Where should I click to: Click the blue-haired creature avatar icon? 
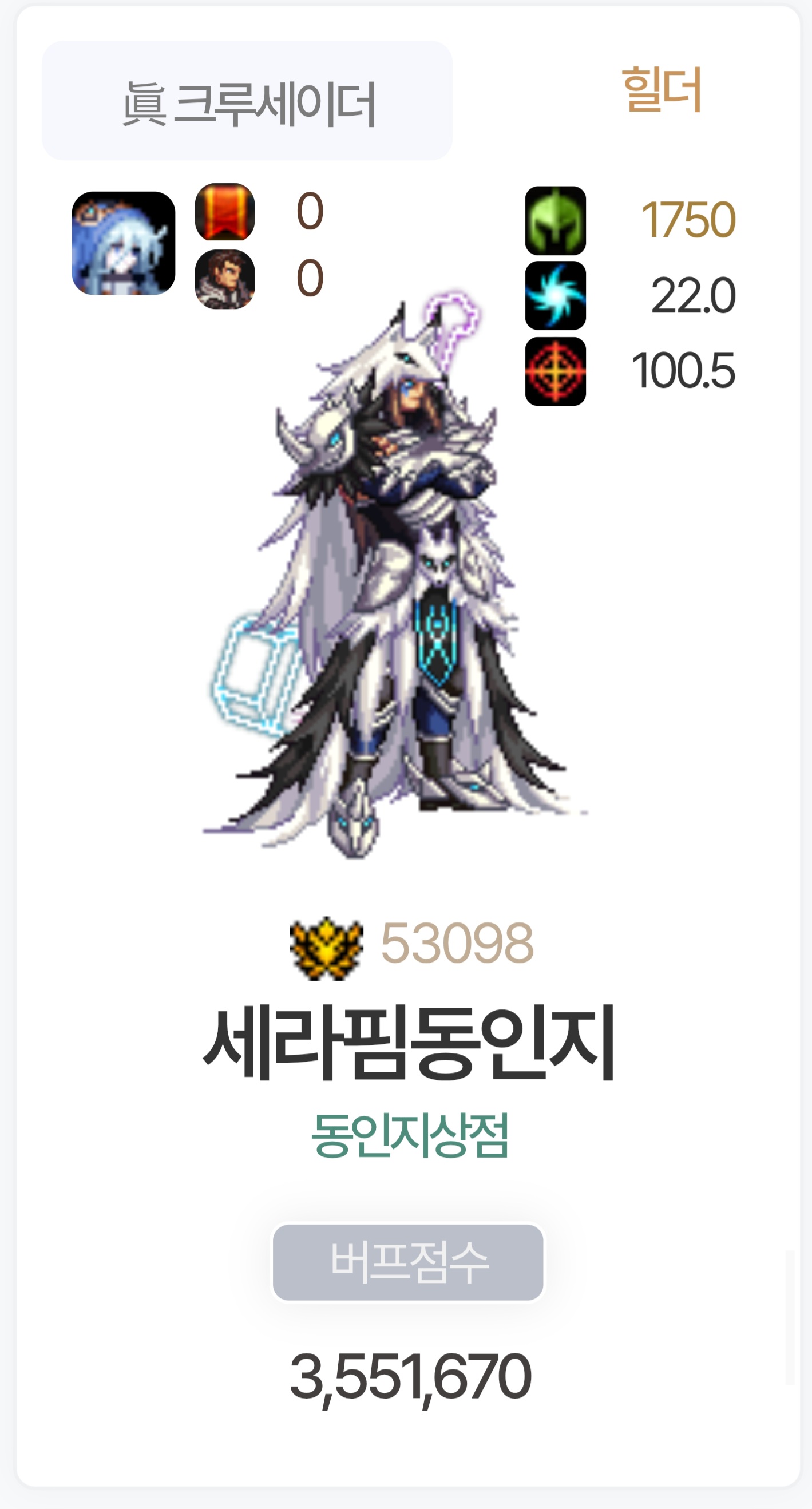124,243
